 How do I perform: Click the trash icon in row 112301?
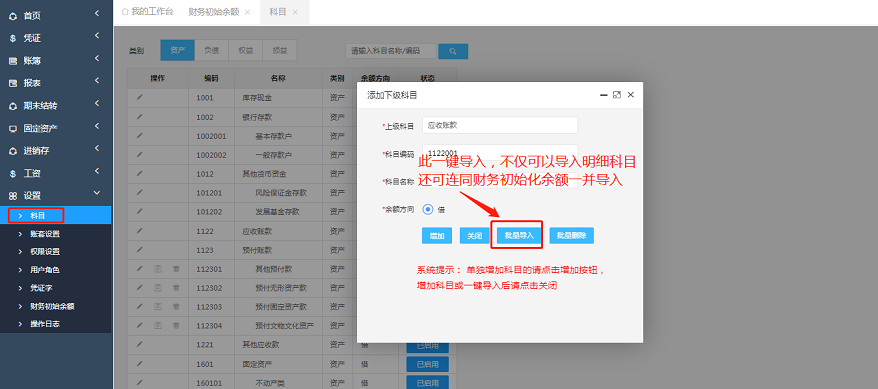click(x=176, y=269)
